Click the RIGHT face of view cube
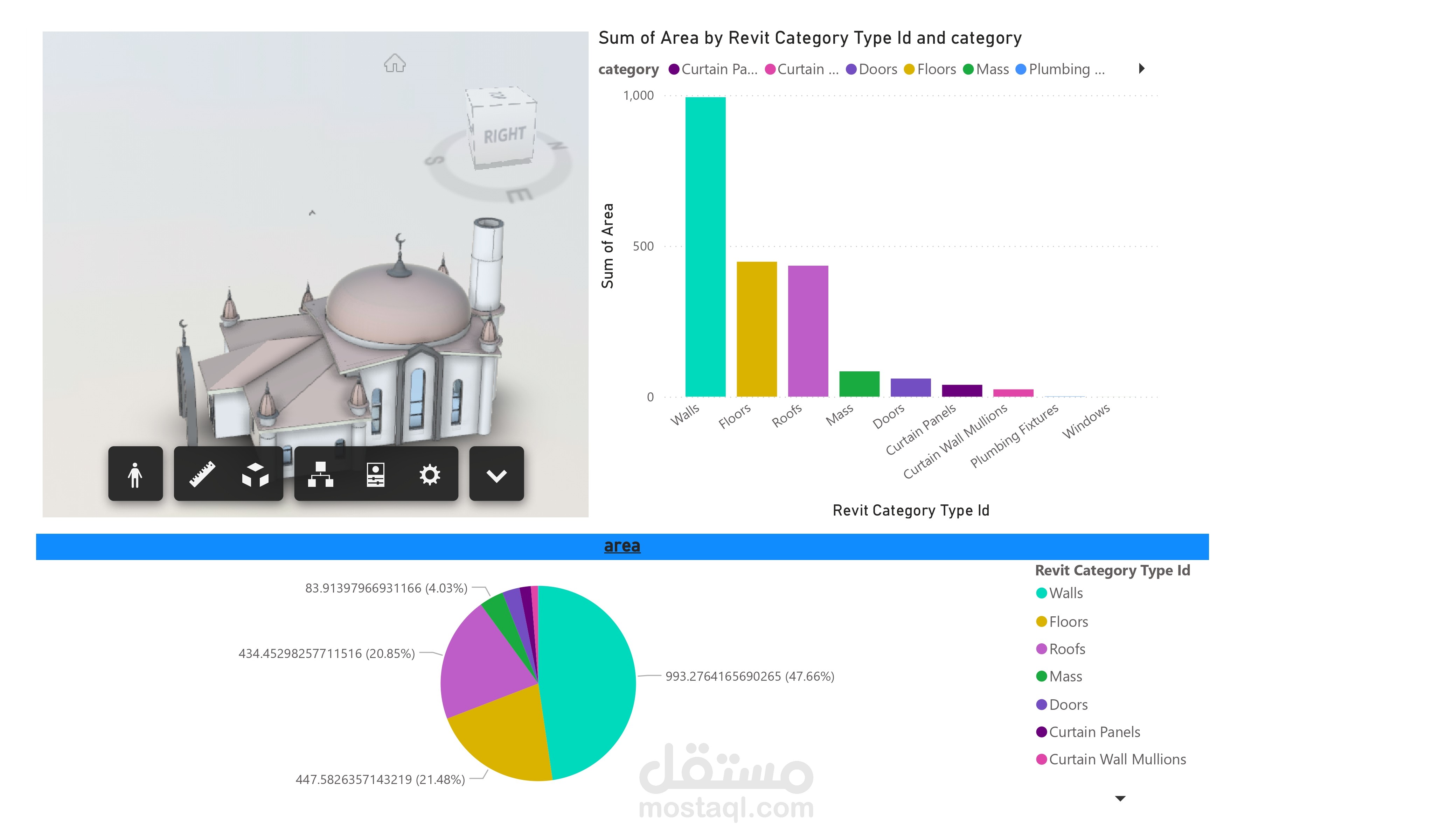1453x840 pixels. 505,135
